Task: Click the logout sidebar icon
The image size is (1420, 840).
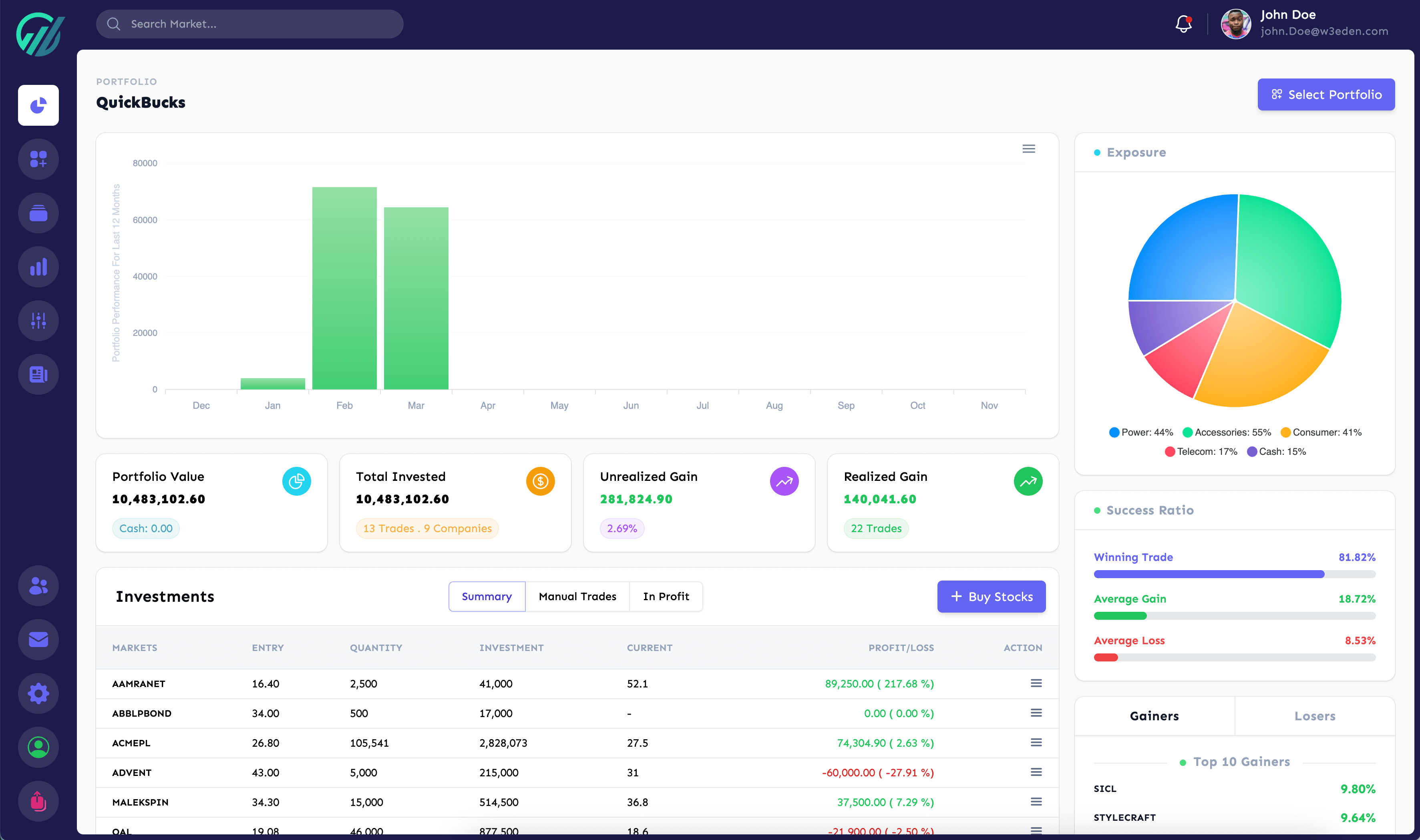Action: (38, 801)
